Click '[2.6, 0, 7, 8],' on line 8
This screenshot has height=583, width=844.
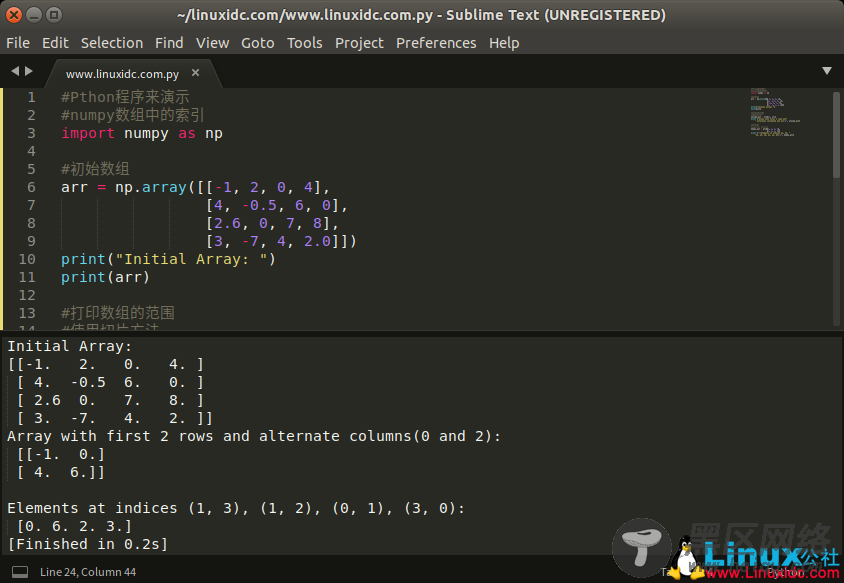(x=272, y=223)
